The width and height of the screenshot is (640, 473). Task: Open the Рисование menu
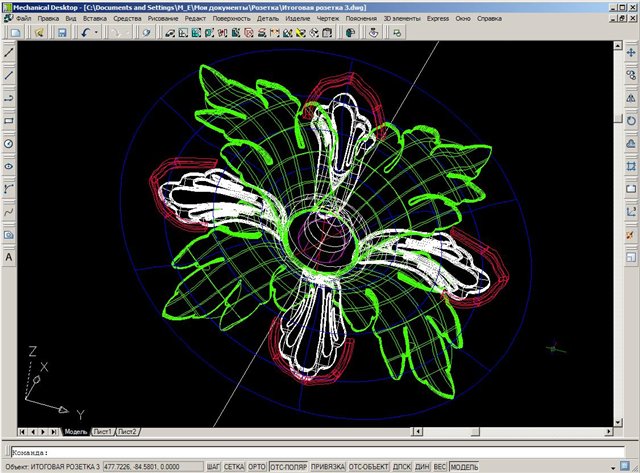point(163,19)
